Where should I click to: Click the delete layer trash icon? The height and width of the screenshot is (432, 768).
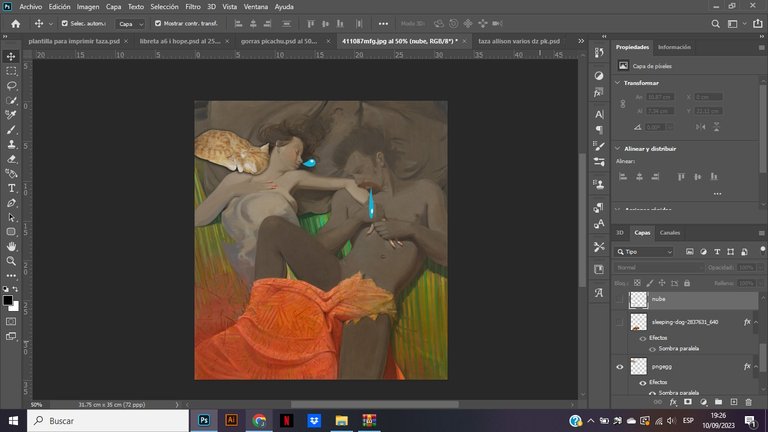coord(748,402)
